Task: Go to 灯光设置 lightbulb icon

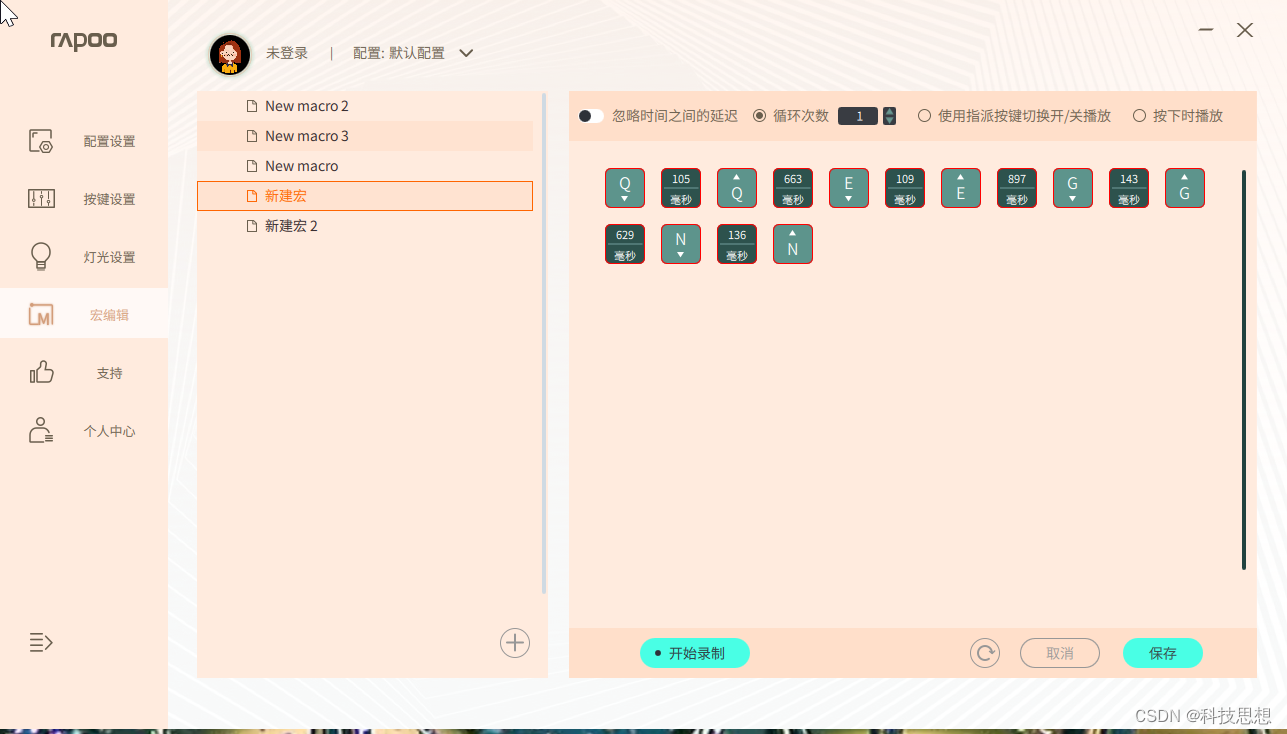Action: click(41, 257)
